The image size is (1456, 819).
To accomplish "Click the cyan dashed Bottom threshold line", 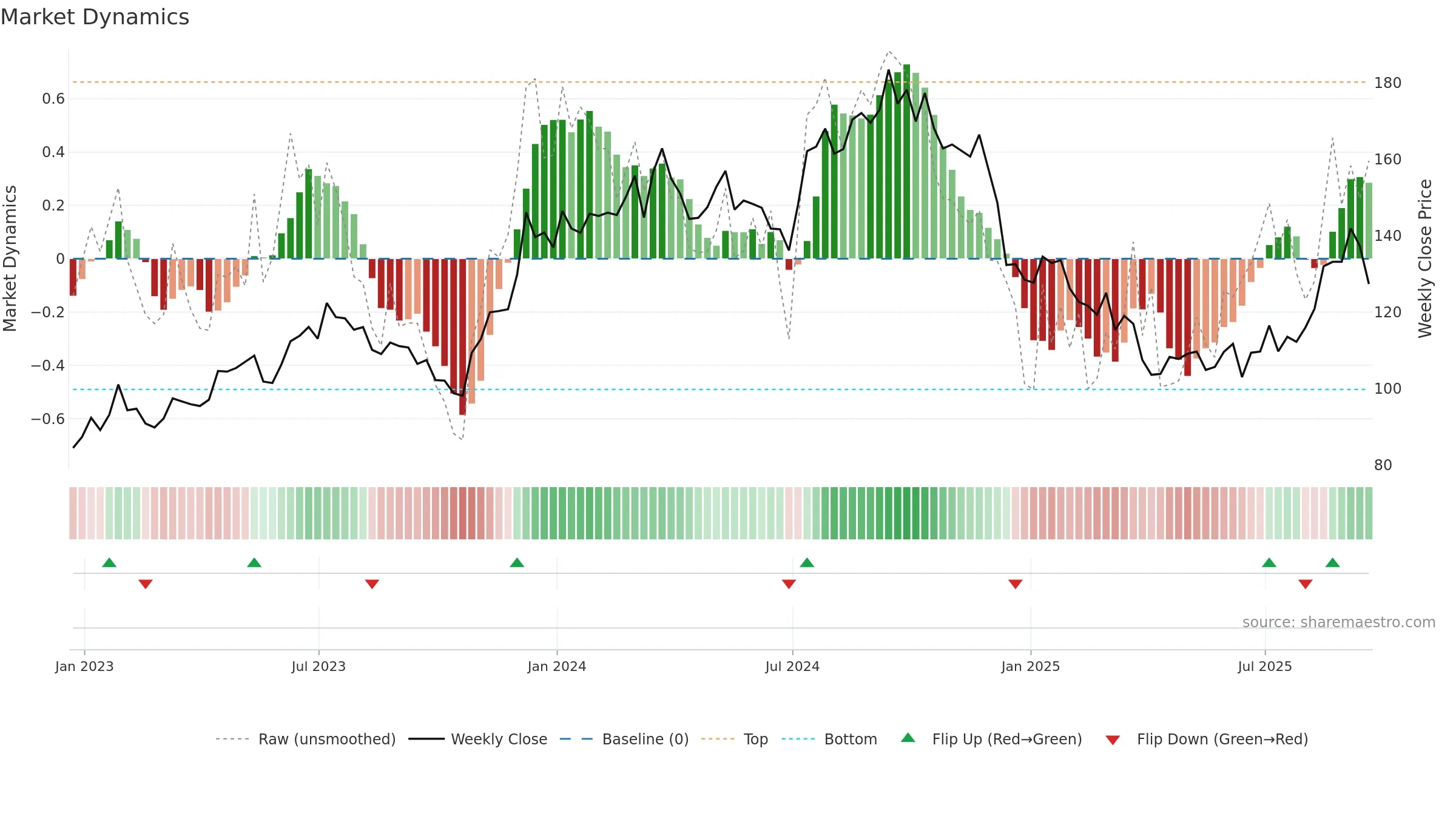I will [720, 389].
